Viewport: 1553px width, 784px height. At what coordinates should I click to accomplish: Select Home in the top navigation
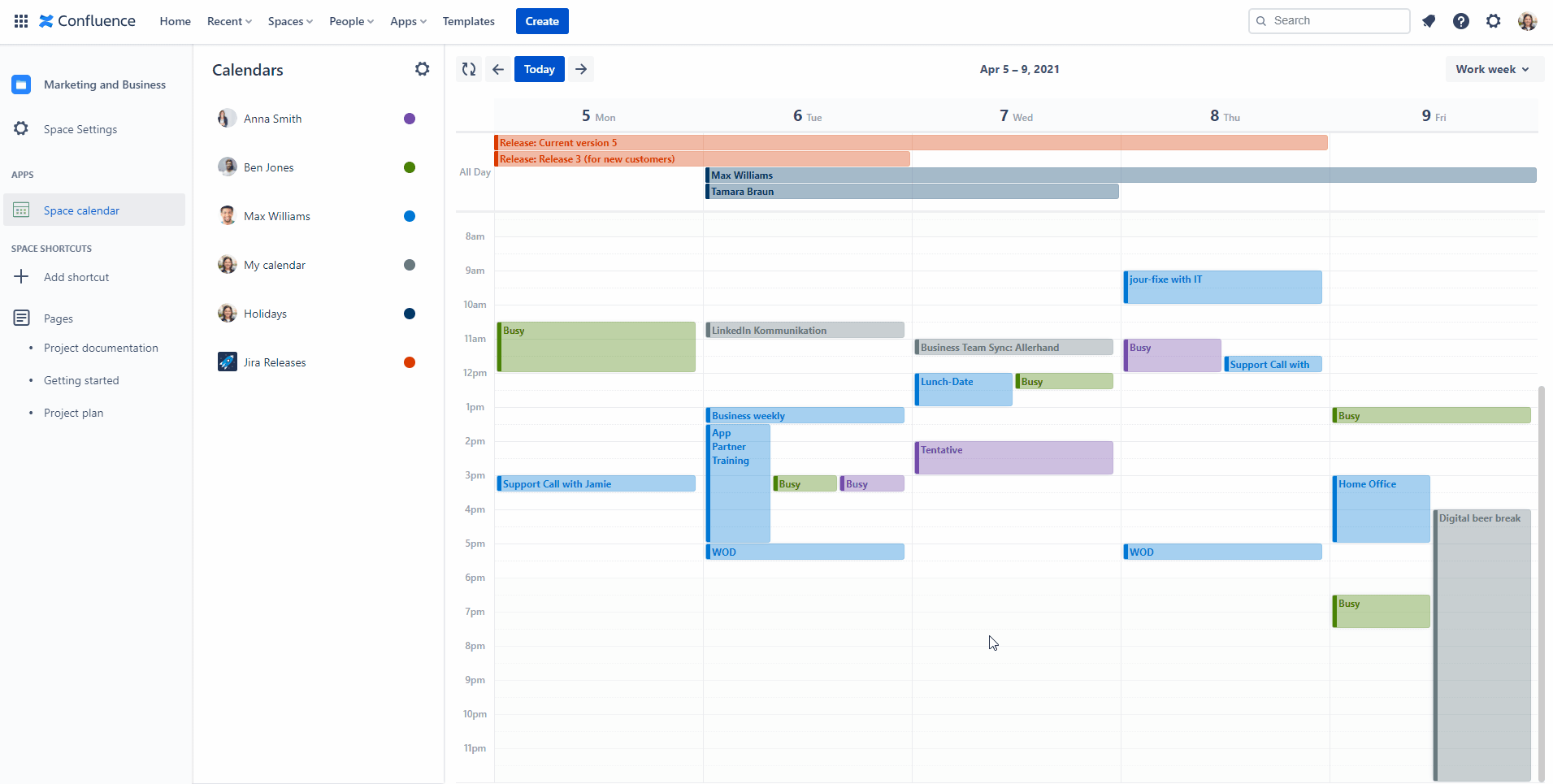[x=175, y=21]
